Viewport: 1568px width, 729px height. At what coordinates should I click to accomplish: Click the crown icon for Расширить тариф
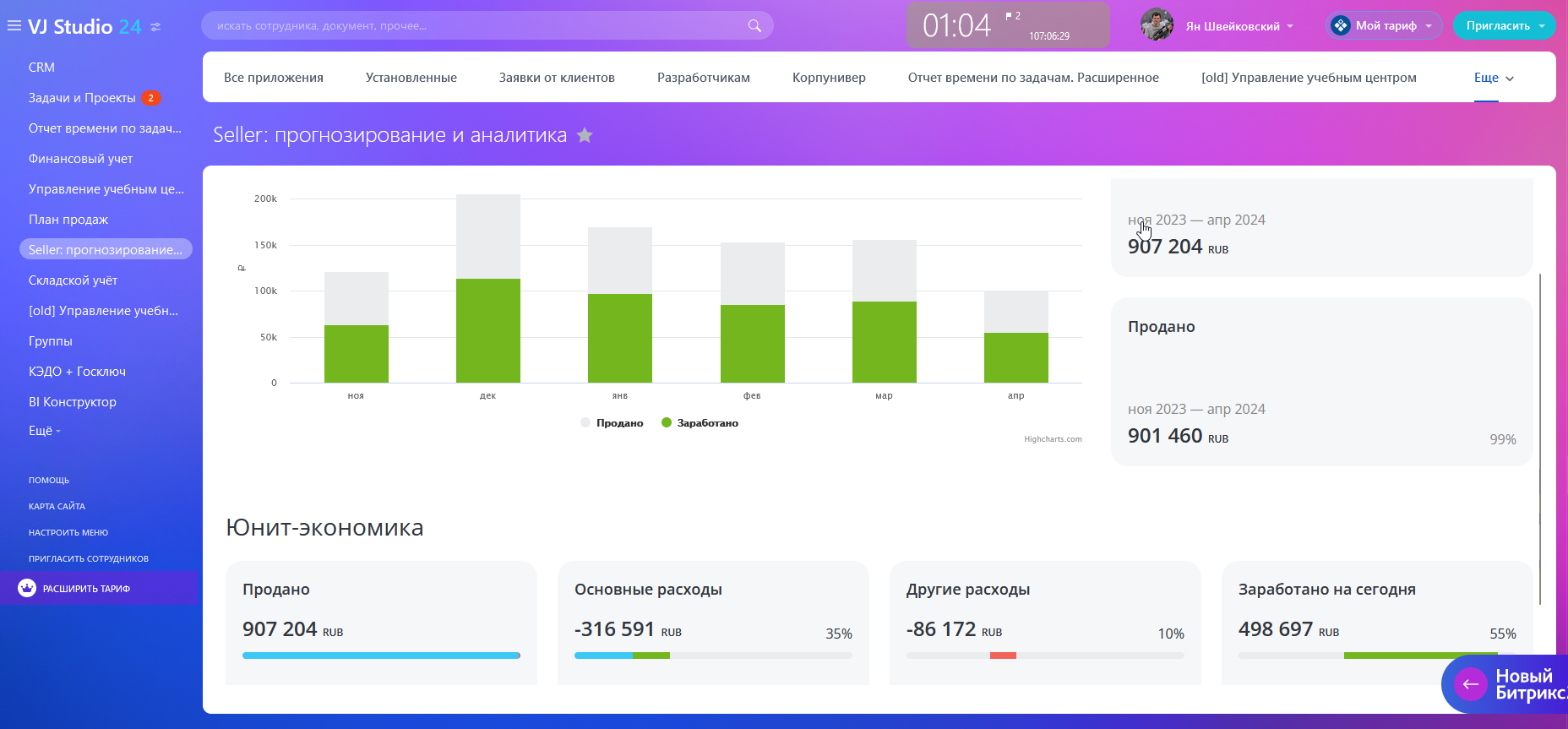pos(27,588)
